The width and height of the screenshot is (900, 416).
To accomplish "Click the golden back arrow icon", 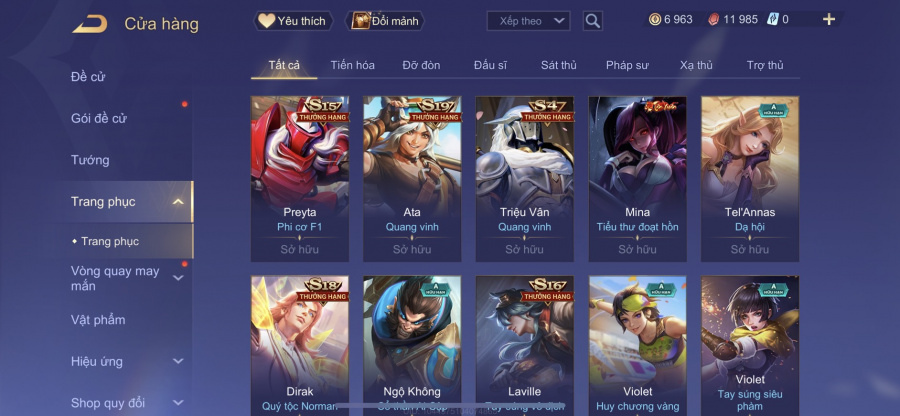I will pos(90,24).
